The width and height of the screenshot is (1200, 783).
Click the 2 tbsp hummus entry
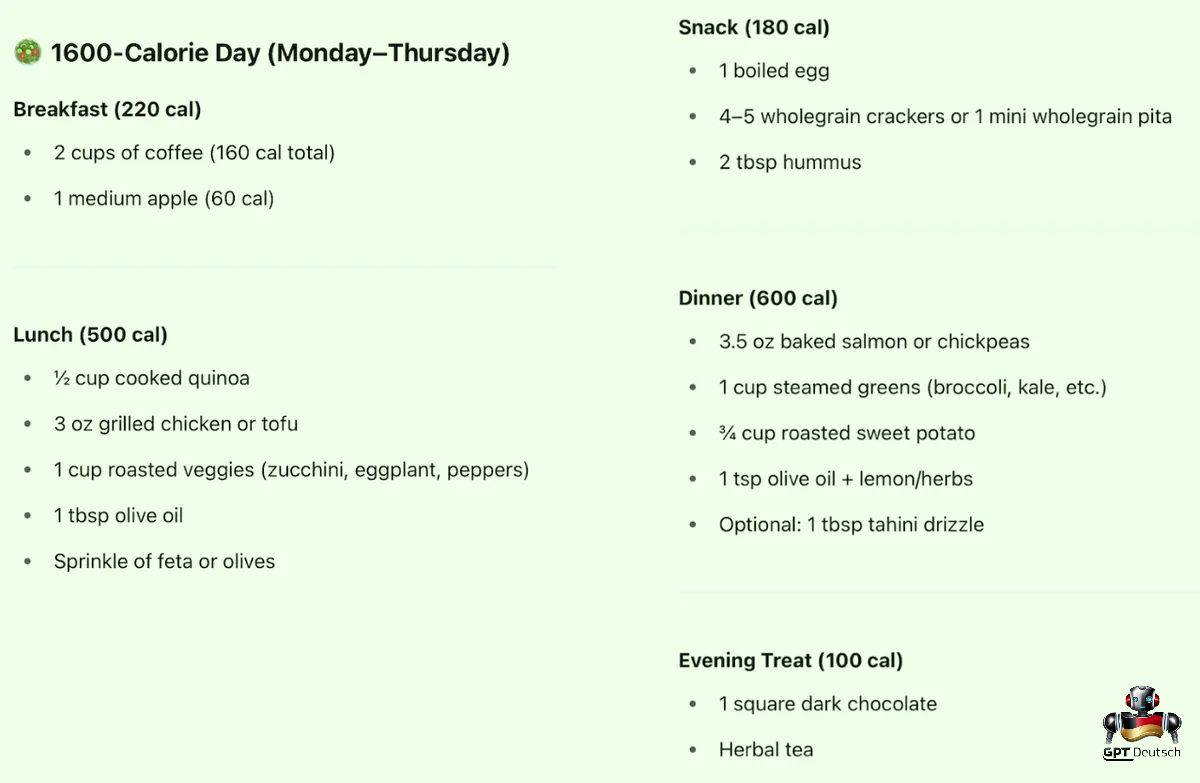click(x=790, y=162)
